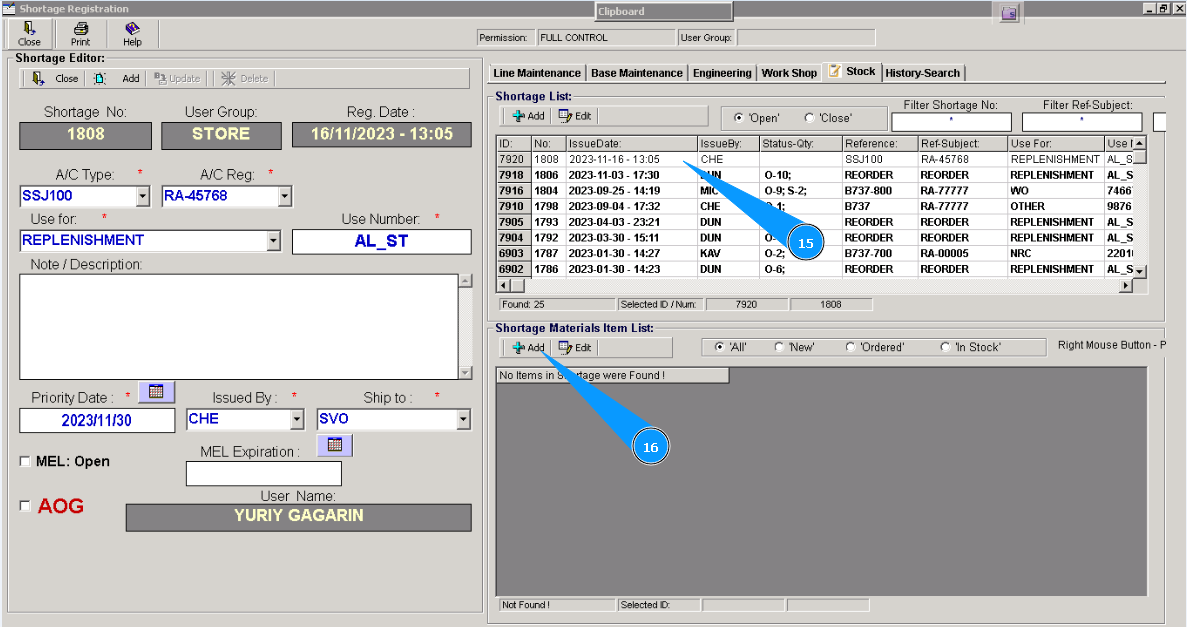Expand the A/C Type dropdown
The width and height of the screenshot is (1187, 627).
click(142, 196)
